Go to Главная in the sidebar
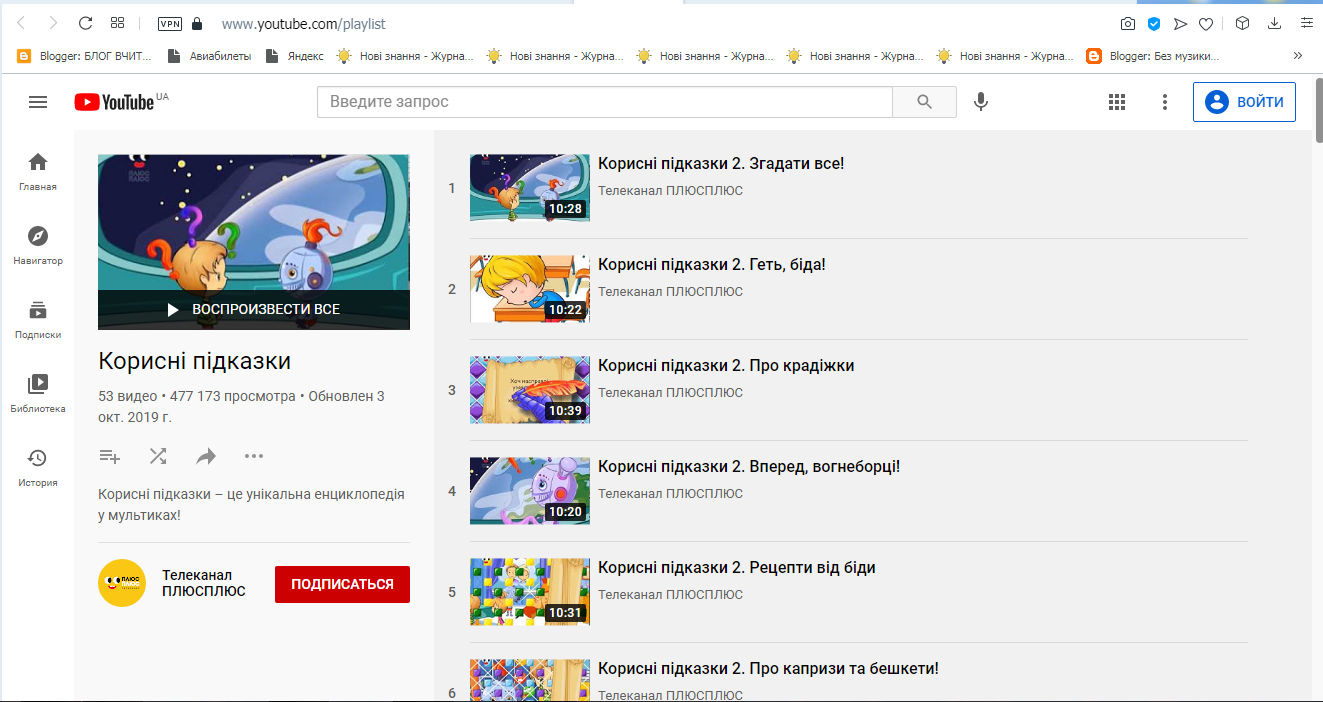 37,171
